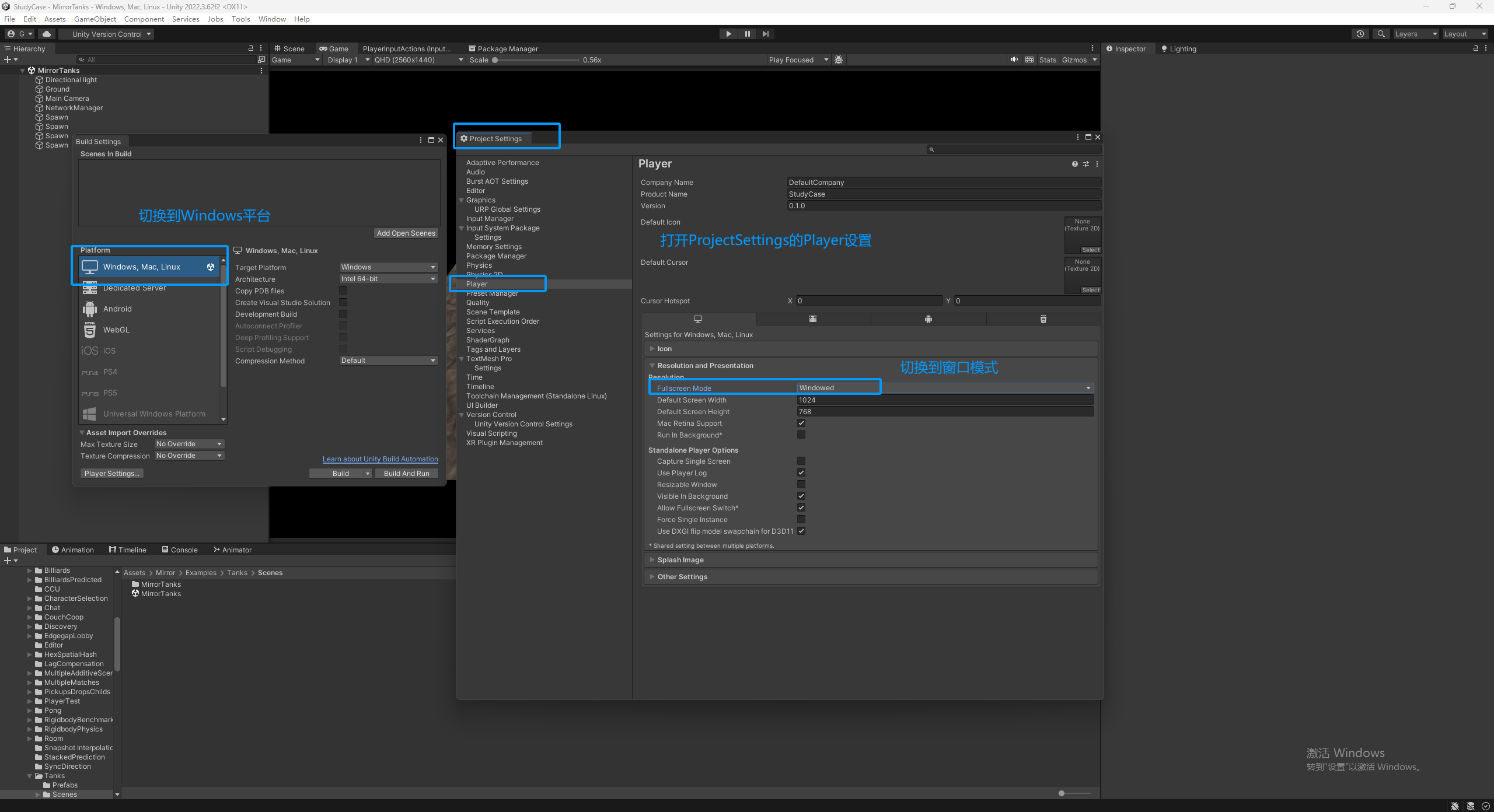Screen dimensions: 1494x812
Task: Open the Compression Method dropdown
Action: coord(388,360)
